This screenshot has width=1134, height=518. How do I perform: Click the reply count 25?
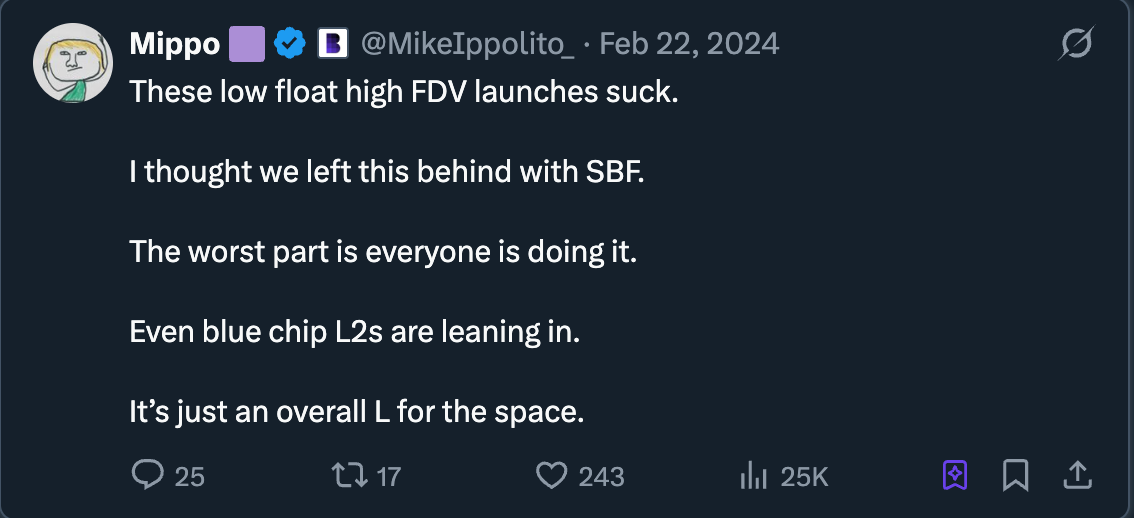click(x=190, y=477)
